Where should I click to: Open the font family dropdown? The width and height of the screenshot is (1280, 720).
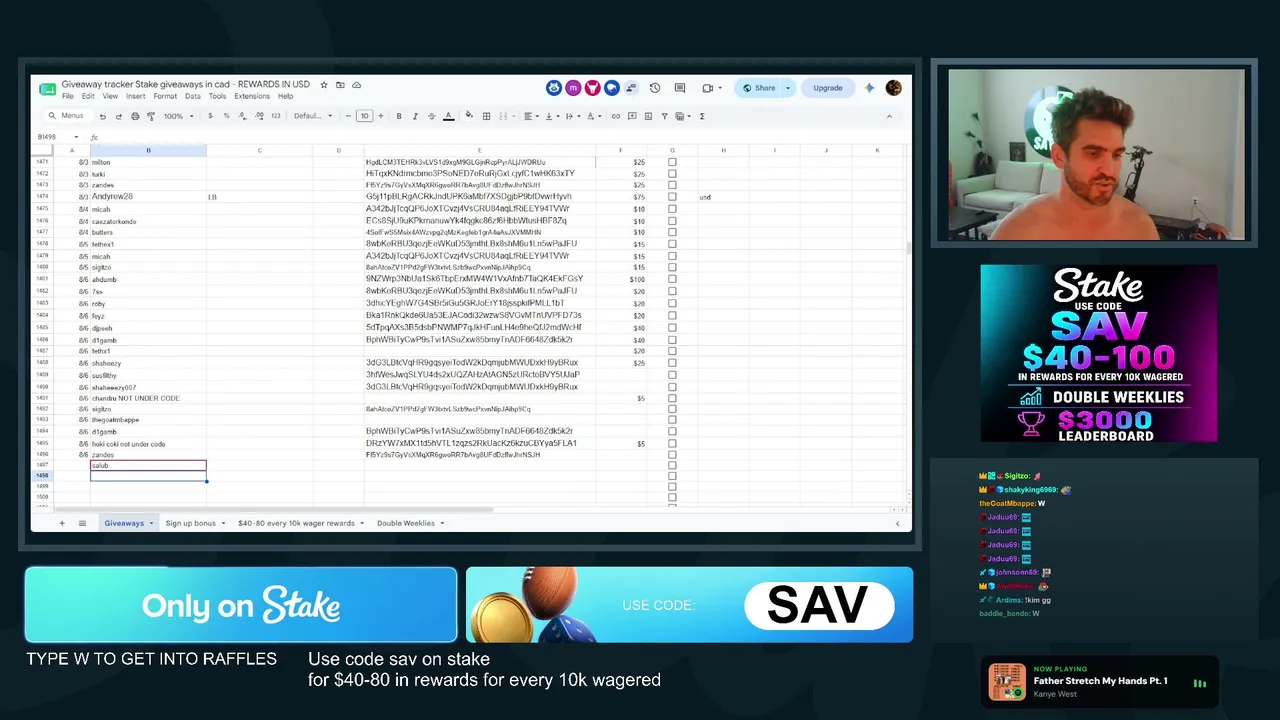coord(313,116)
